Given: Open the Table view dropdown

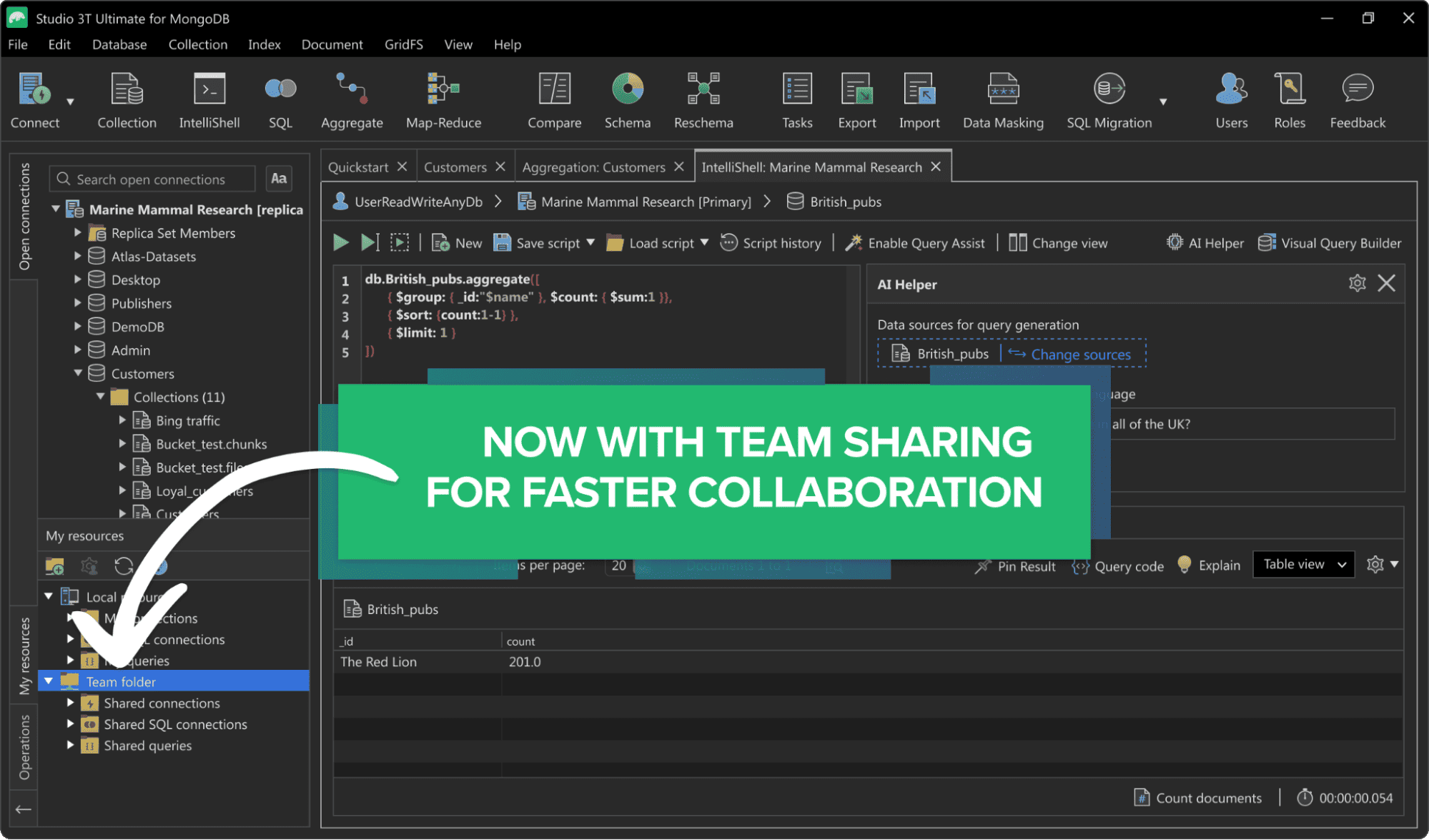Looking at the screenshot, I should (x=1303, y=565).
